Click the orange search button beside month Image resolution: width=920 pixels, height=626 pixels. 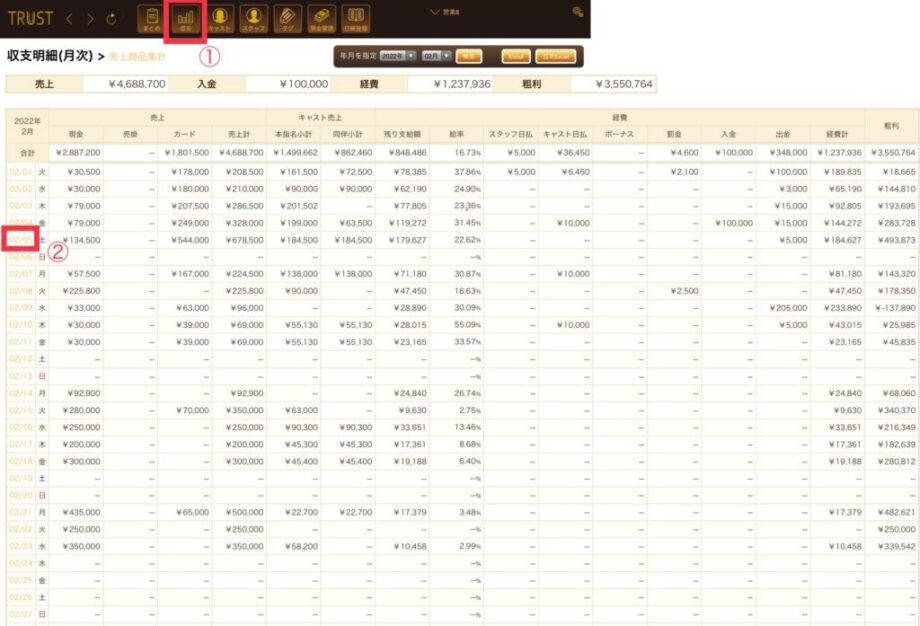point(469,56)
